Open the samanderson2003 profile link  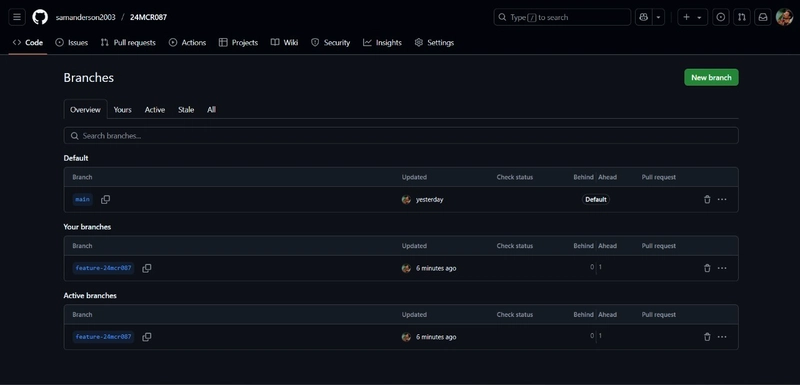pos(85,17)
